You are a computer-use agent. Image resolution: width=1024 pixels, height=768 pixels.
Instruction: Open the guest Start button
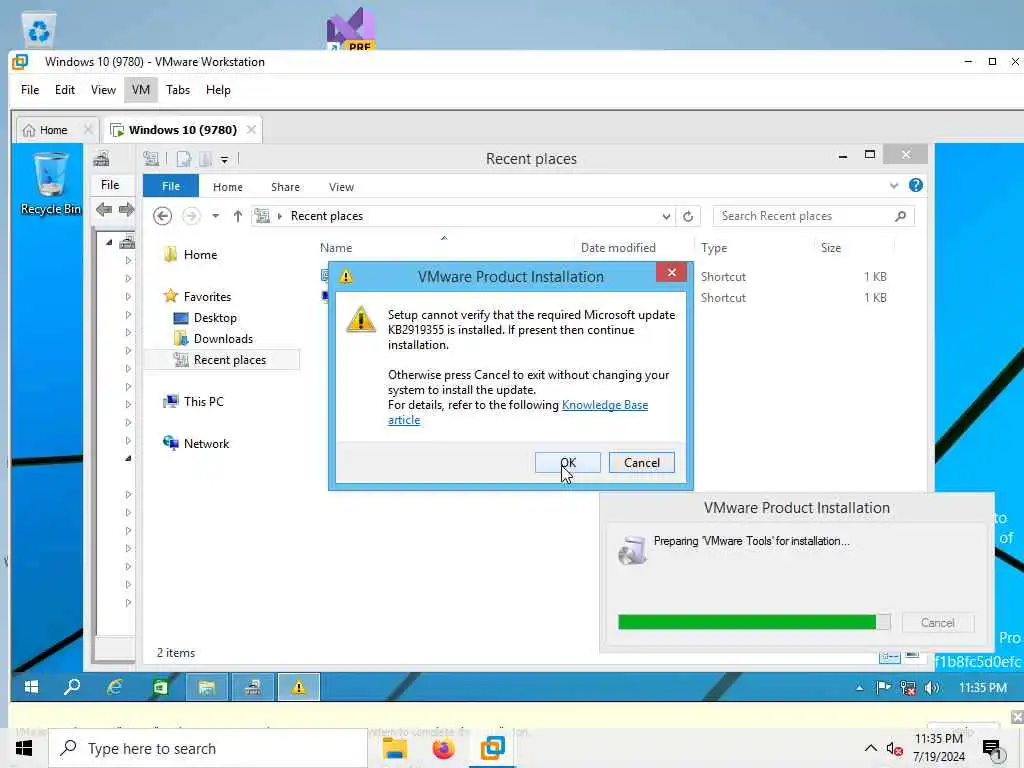(x=31, y=687)
